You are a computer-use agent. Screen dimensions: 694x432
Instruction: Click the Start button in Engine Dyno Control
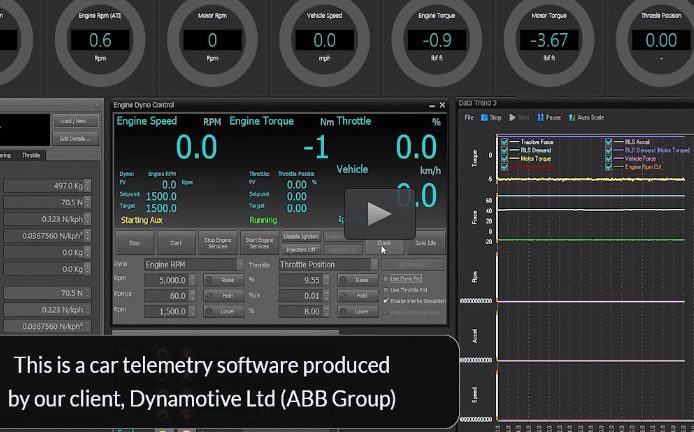click(176, 243)
